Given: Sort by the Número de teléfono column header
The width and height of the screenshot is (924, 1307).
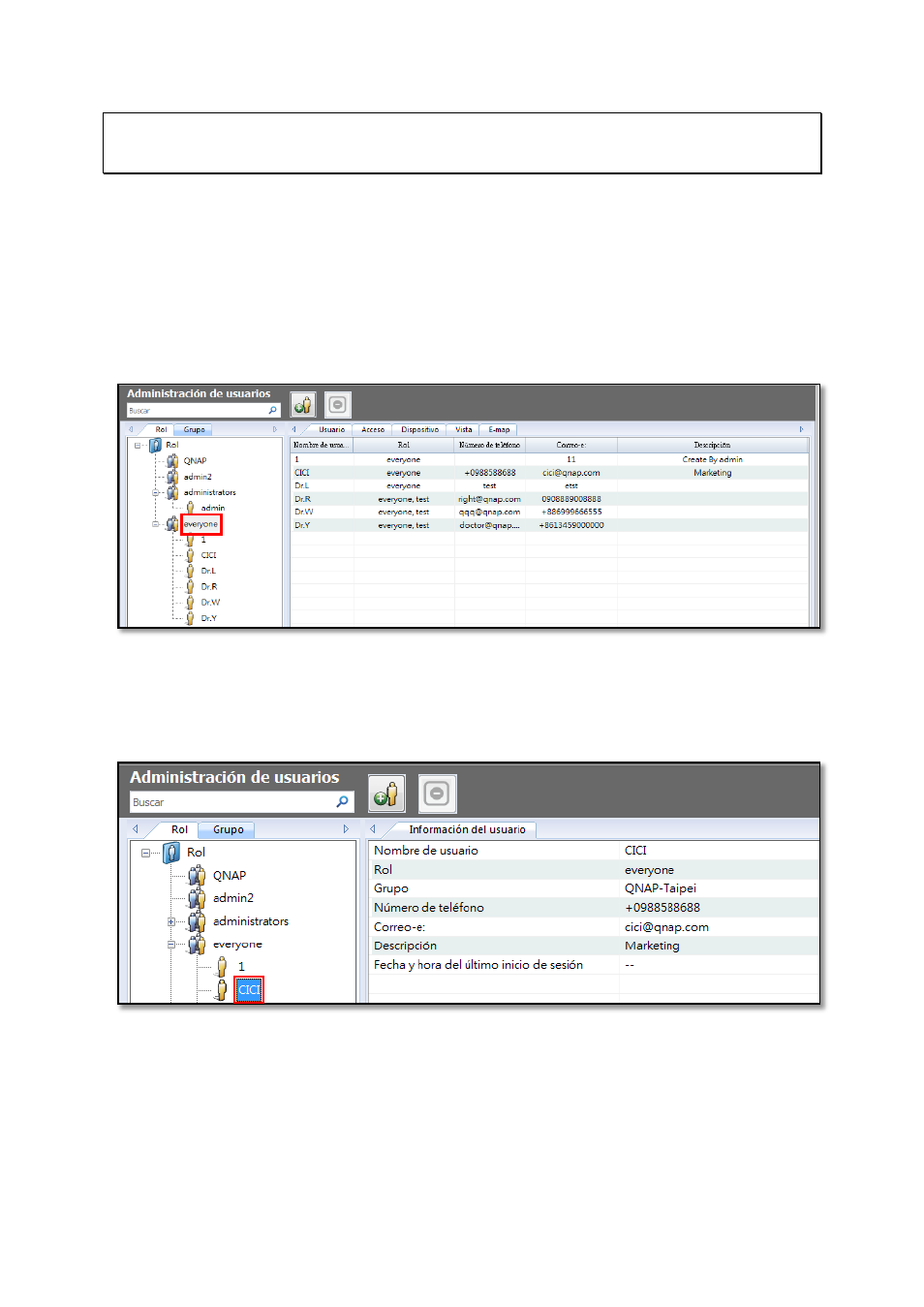Looking at the screenshot, I should coord(489,446).
